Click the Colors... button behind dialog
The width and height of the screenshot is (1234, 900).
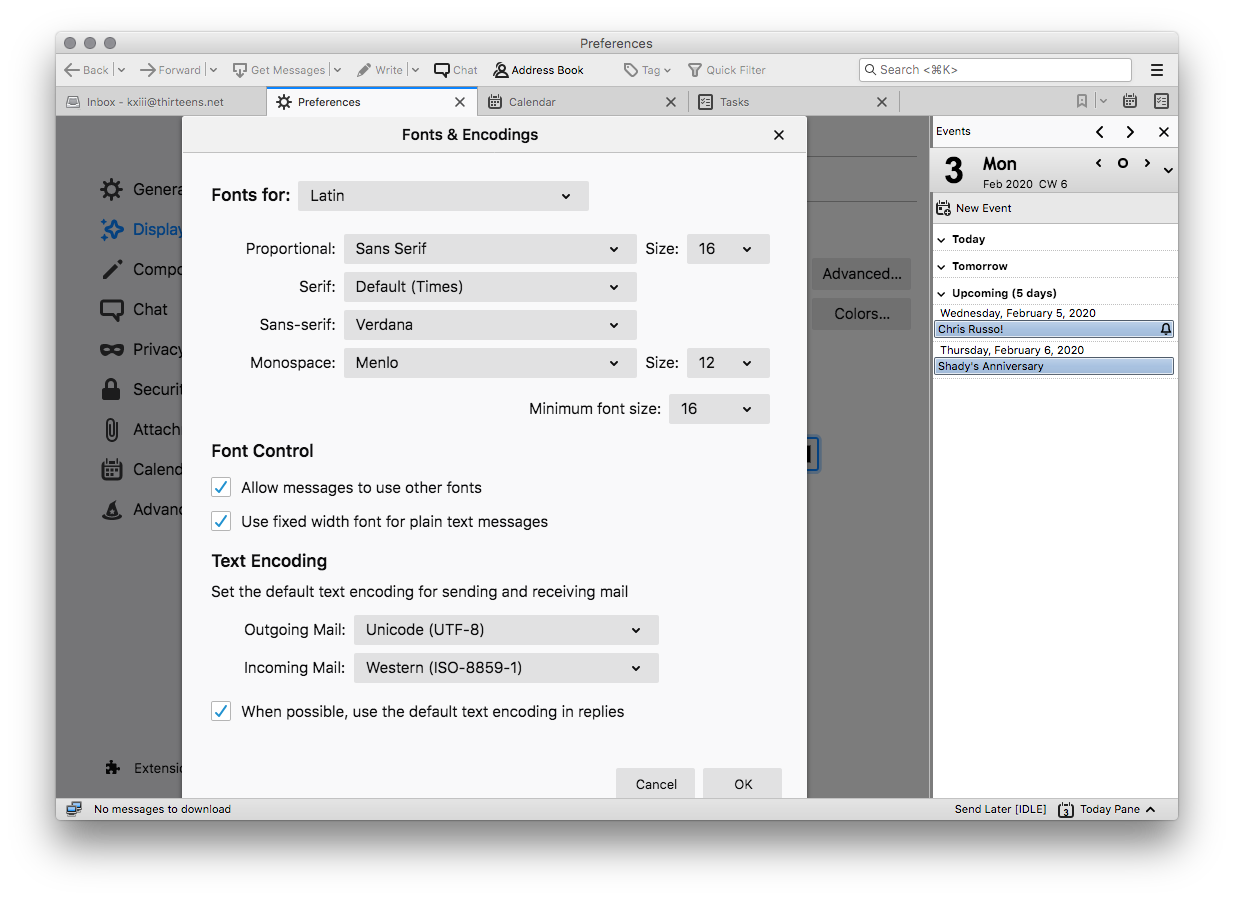tap(862, 313)
